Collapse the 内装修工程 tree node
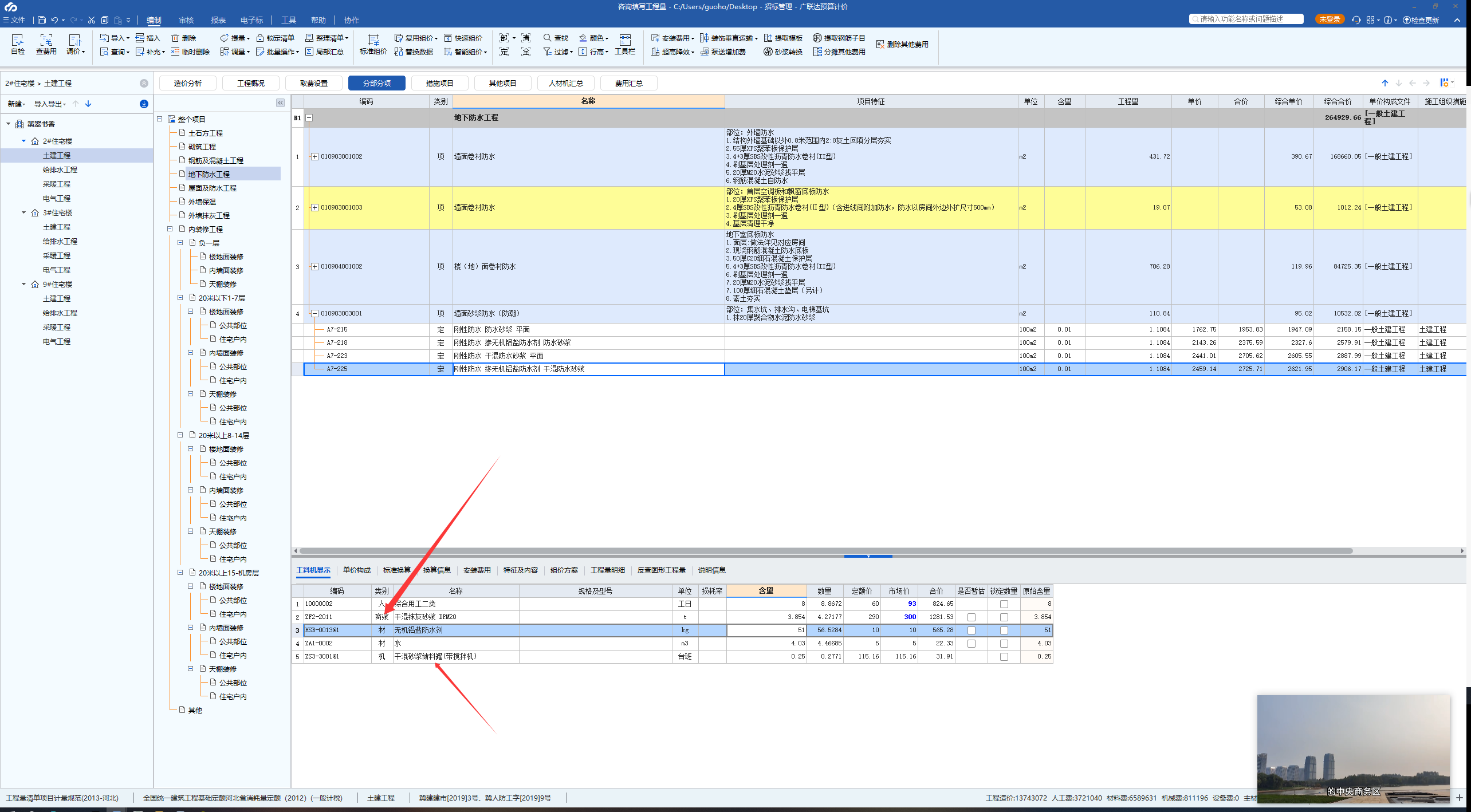The height and width of the screenshot is (812, 1471). (170, 229)
